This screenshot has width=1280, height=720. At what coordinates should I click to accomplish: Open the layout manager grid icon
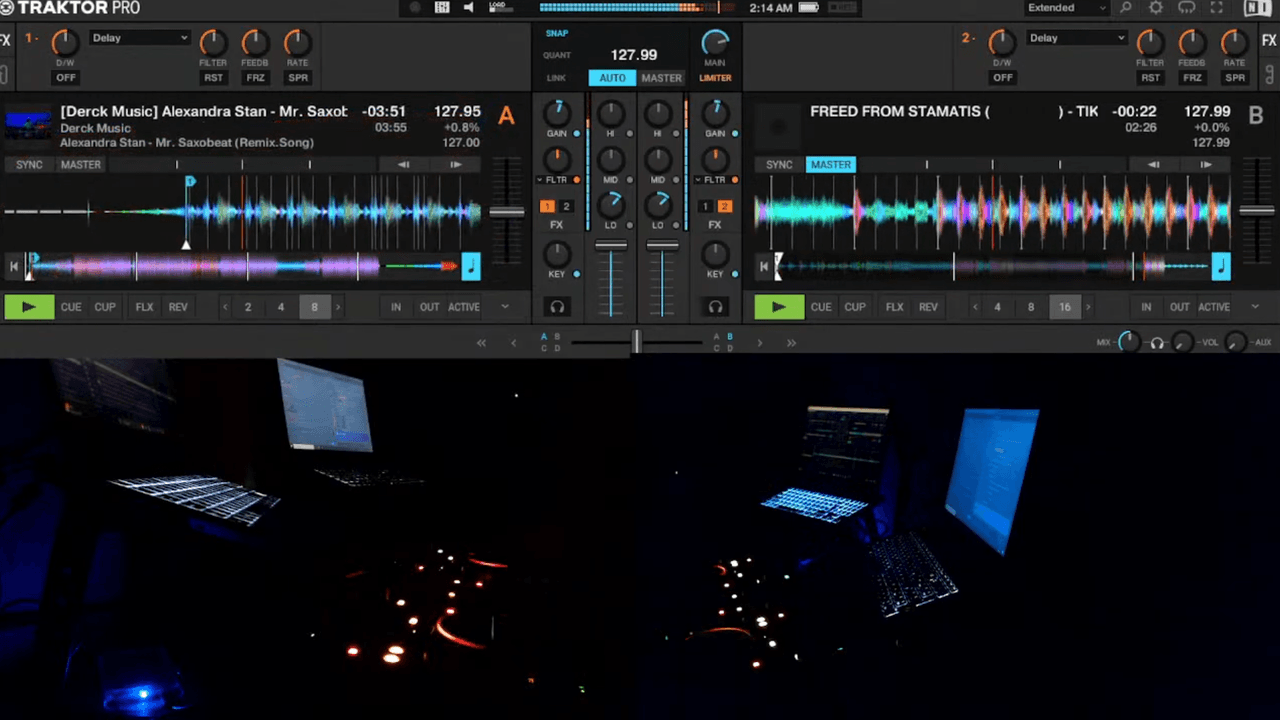442,8
